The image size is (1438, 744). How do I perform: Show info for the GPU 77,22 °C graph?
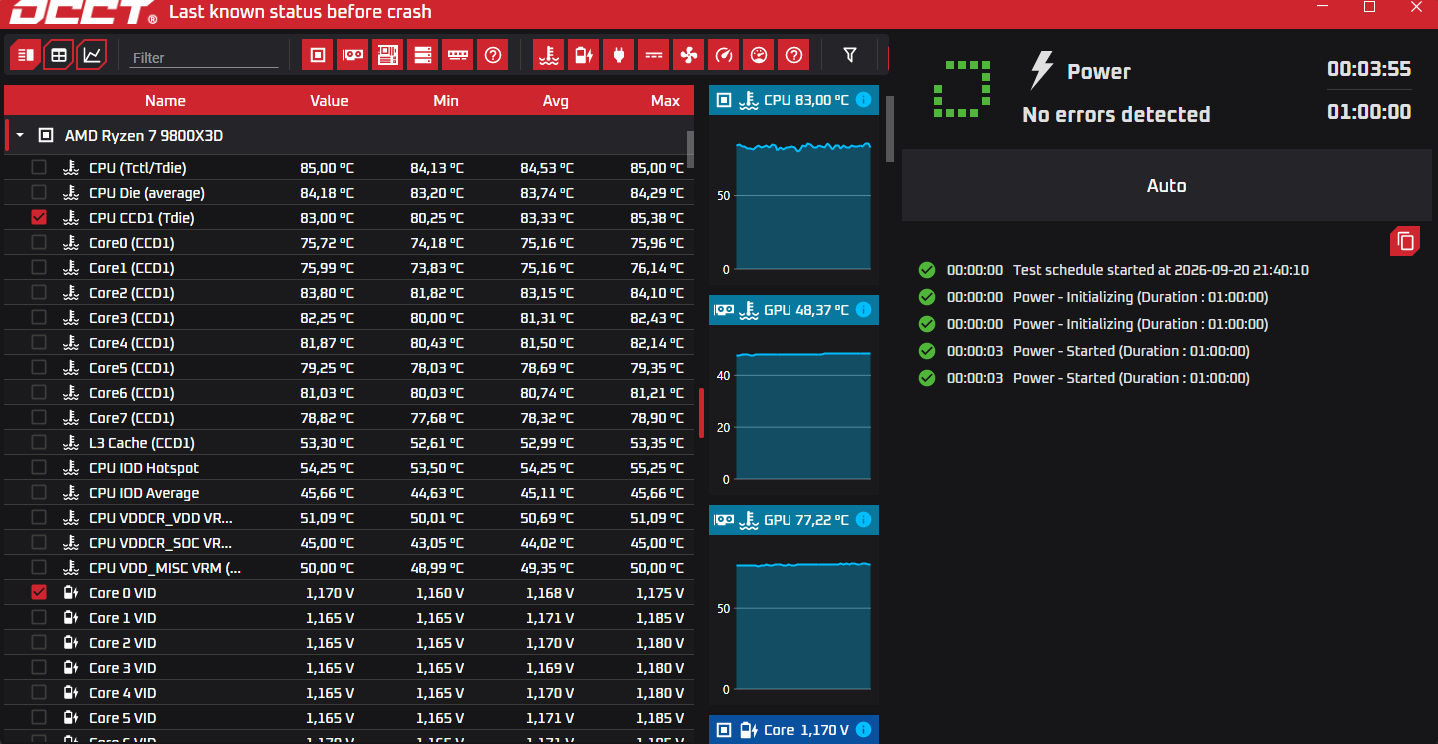[863, 520]
